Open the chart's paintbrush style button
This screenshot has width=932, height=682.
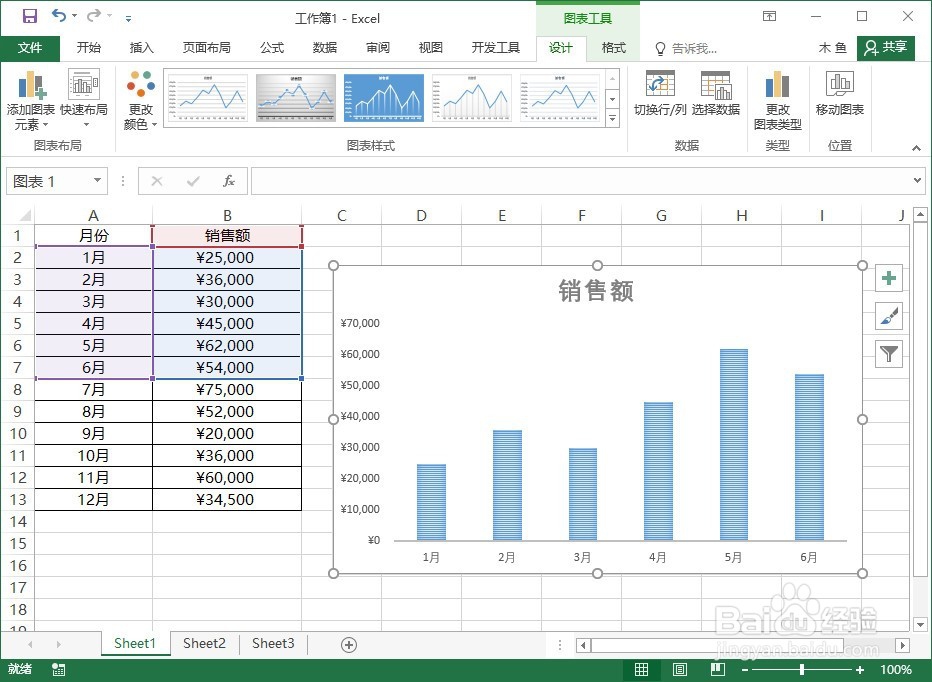pos(889,316)
